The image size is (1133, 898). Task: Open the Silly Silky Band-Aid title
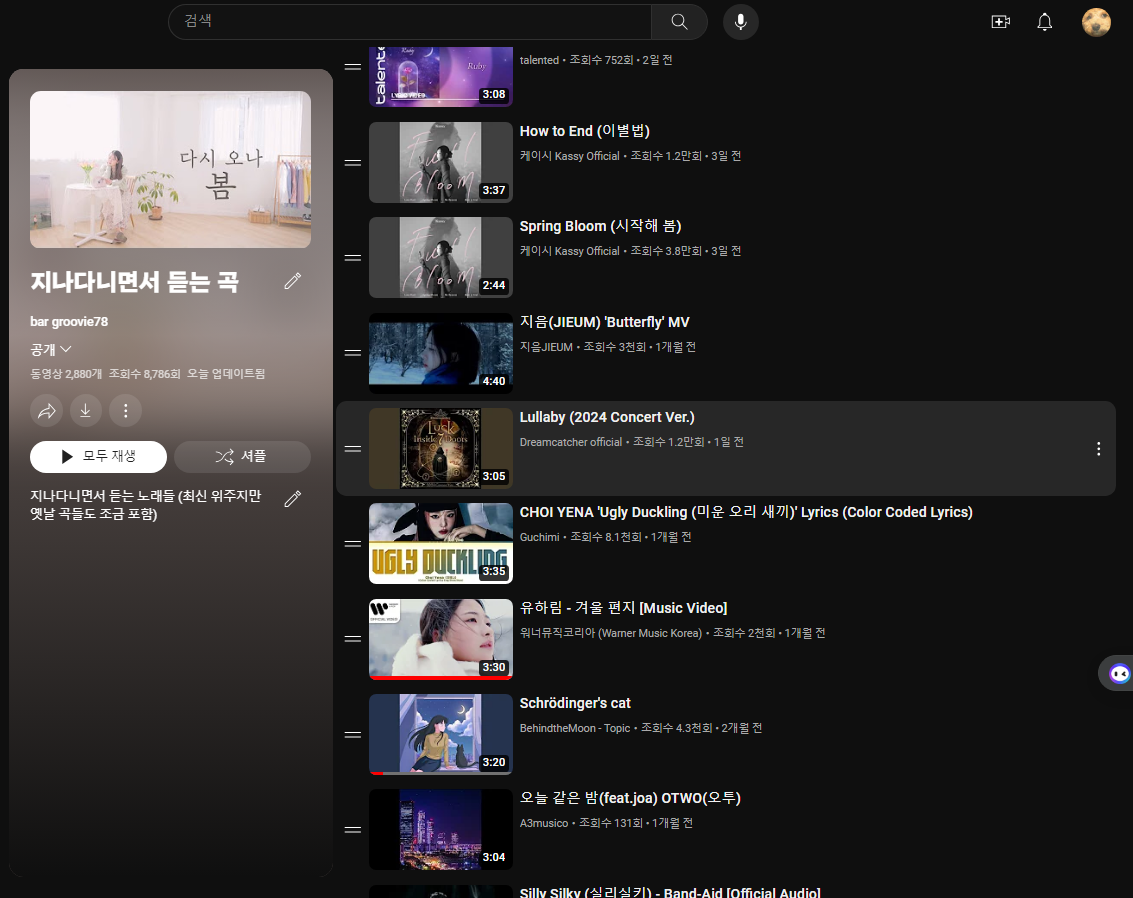[x=670, y=892]
